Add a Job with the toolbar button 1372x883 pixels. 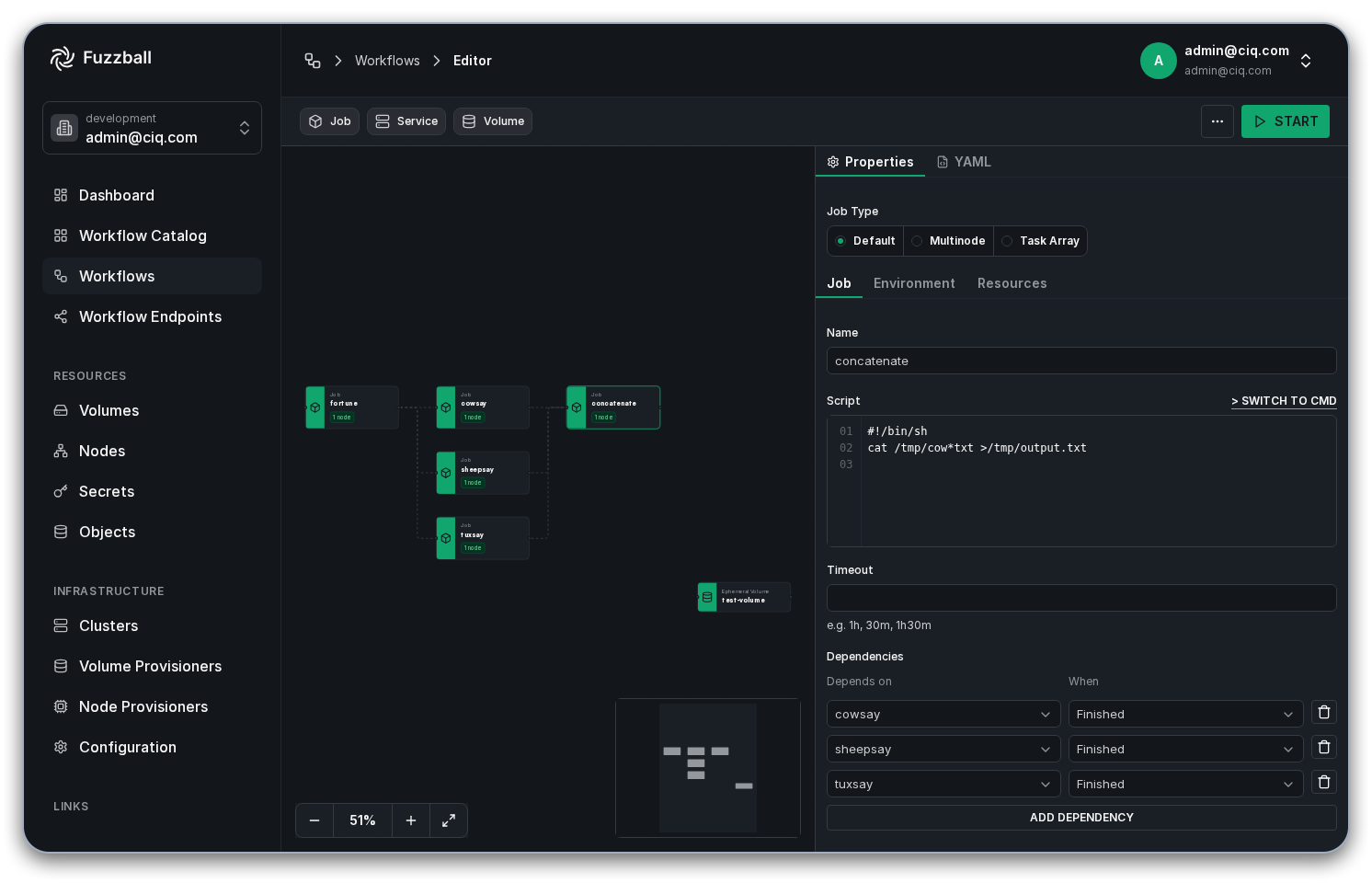click(329, 121)
